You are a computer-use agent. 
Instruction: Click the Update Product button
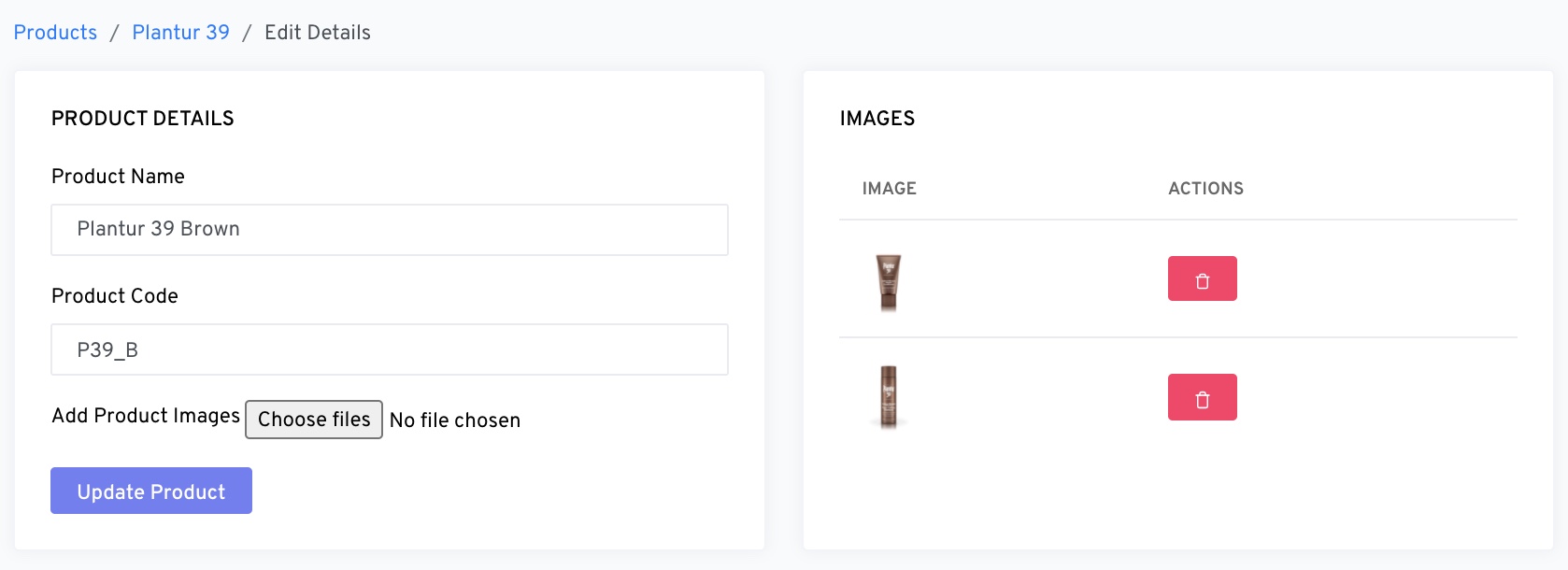click(x=151, y=491)
